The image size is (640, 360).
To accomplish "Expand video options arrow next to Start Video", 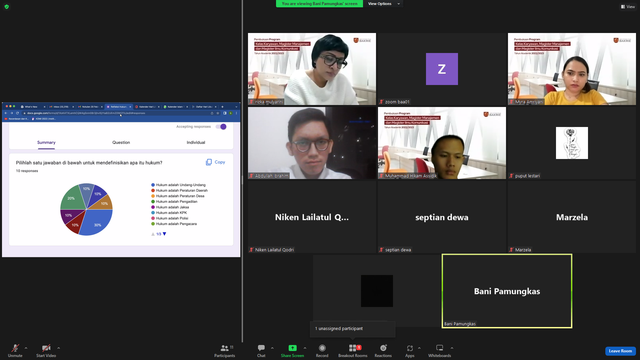I will click(58, 348).
